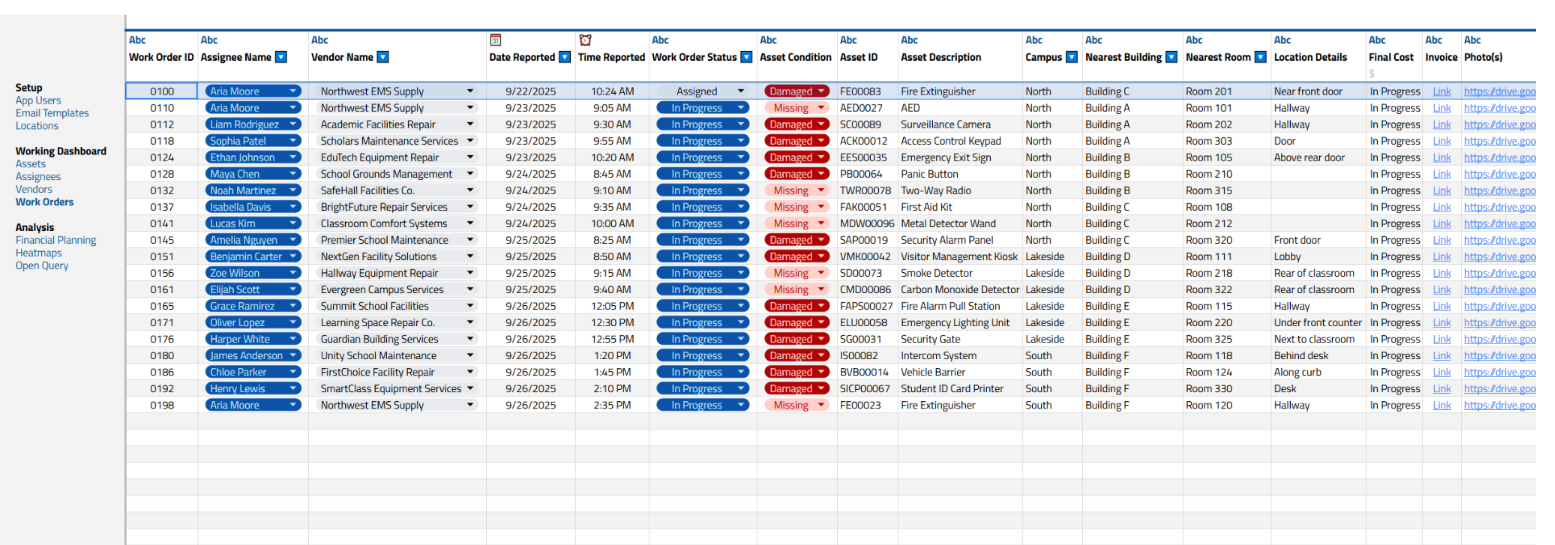The image size is (1555, 545).
Task: Open the invoice Link for work order 0100
Action: (x=1441, y=92)
